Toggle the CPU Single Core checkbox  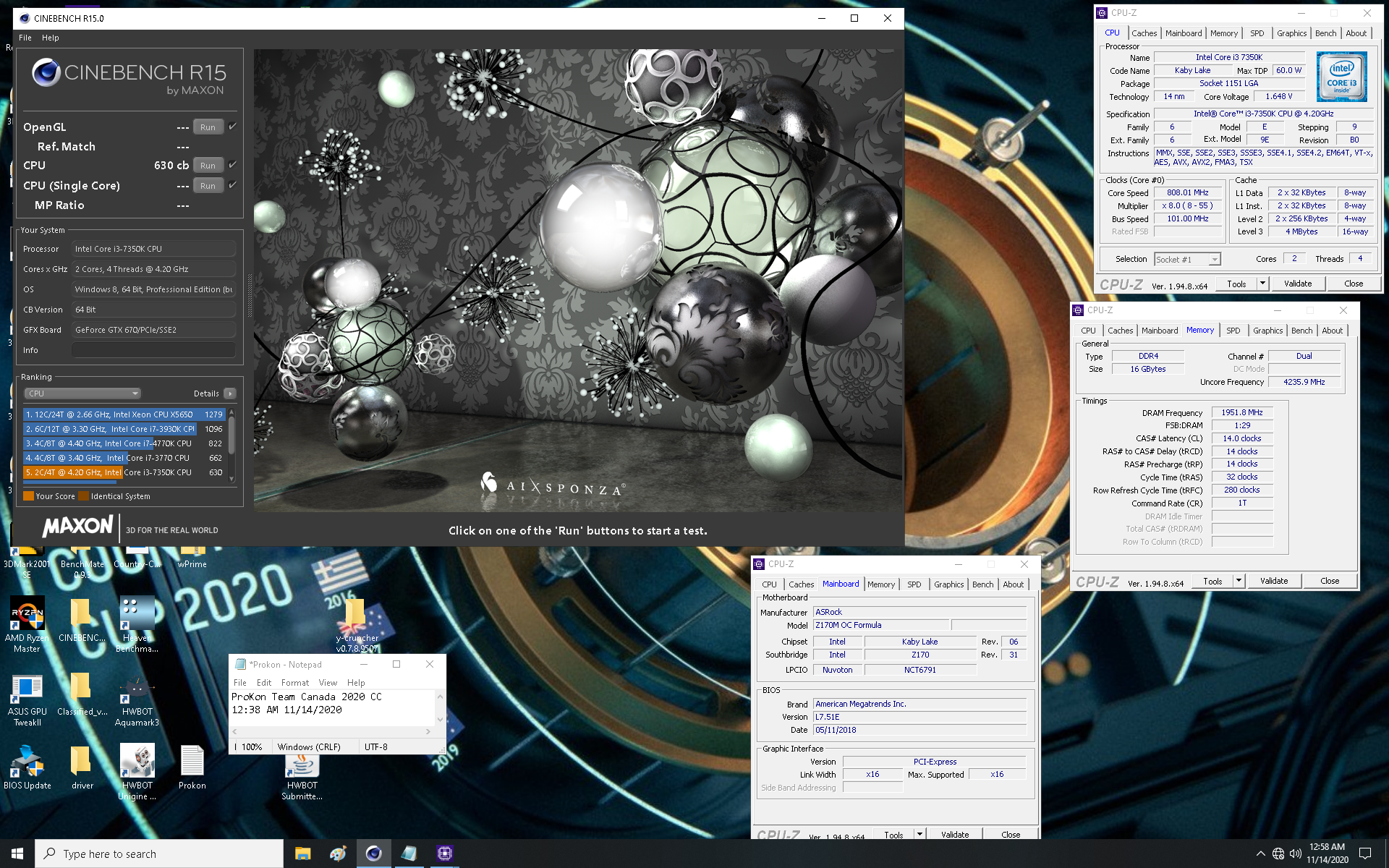pos(232,185)
